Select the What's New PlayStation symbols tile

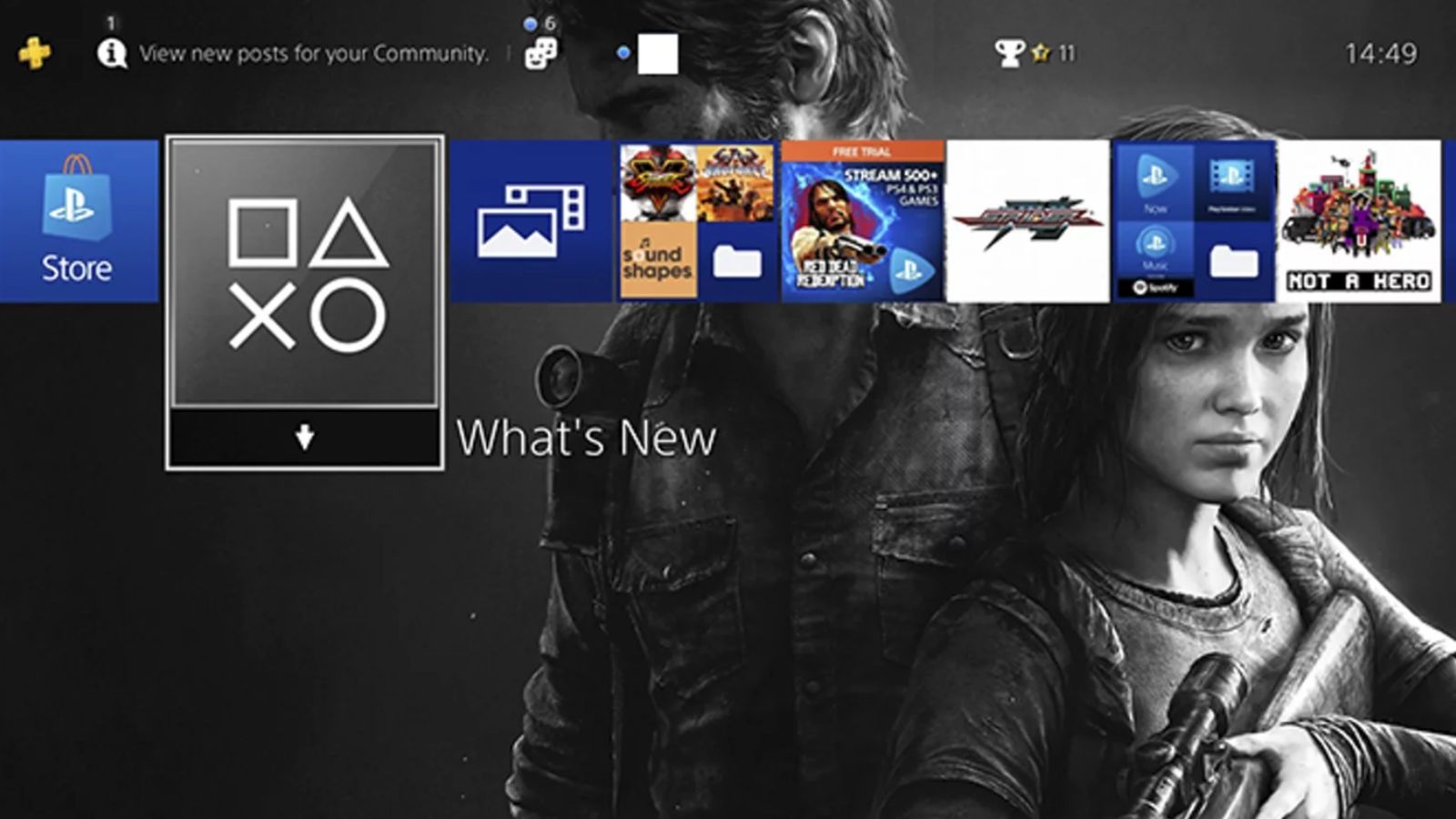pyautogui.click(x=305, y=273)
